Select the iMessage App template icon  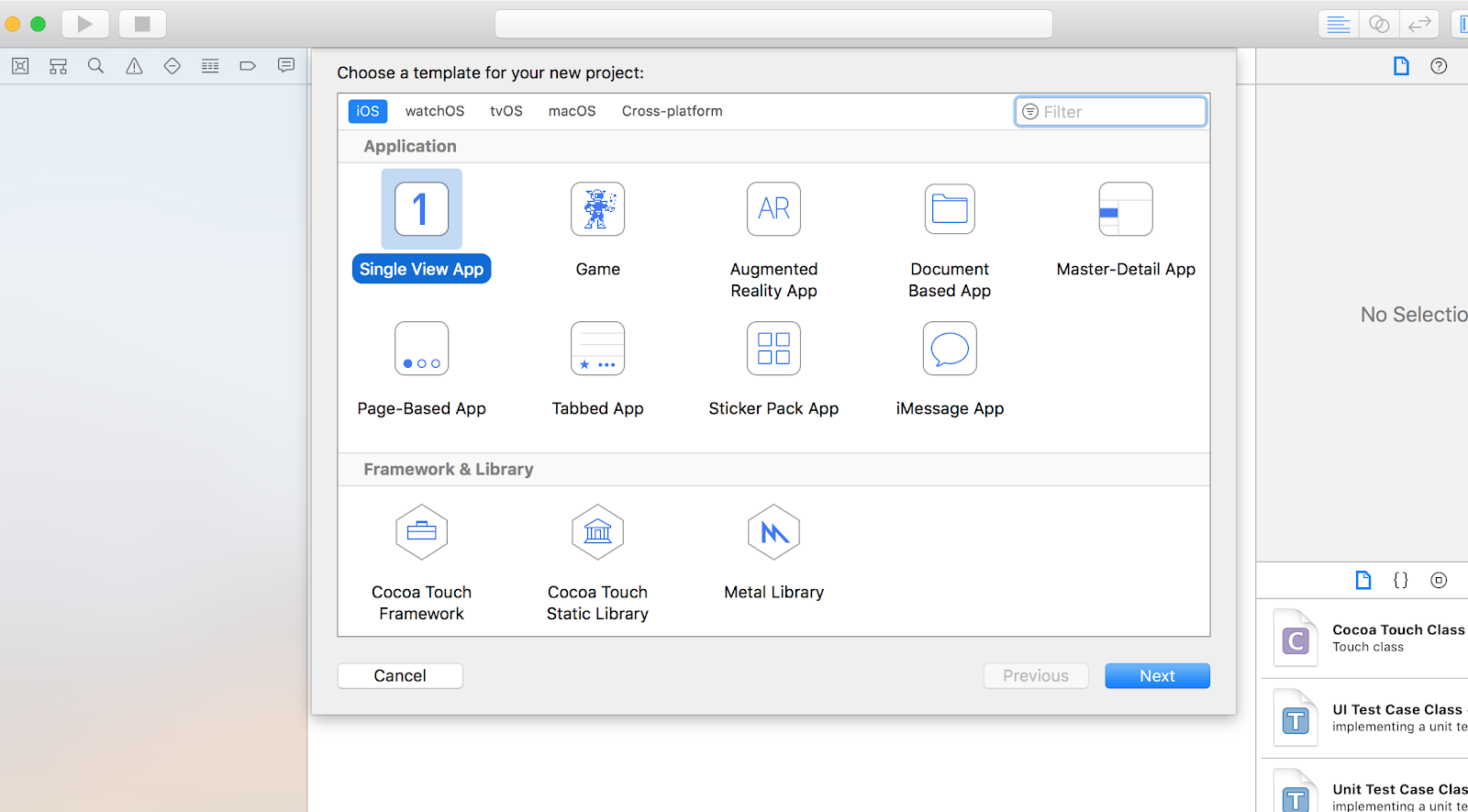click(x=950, y=349)
